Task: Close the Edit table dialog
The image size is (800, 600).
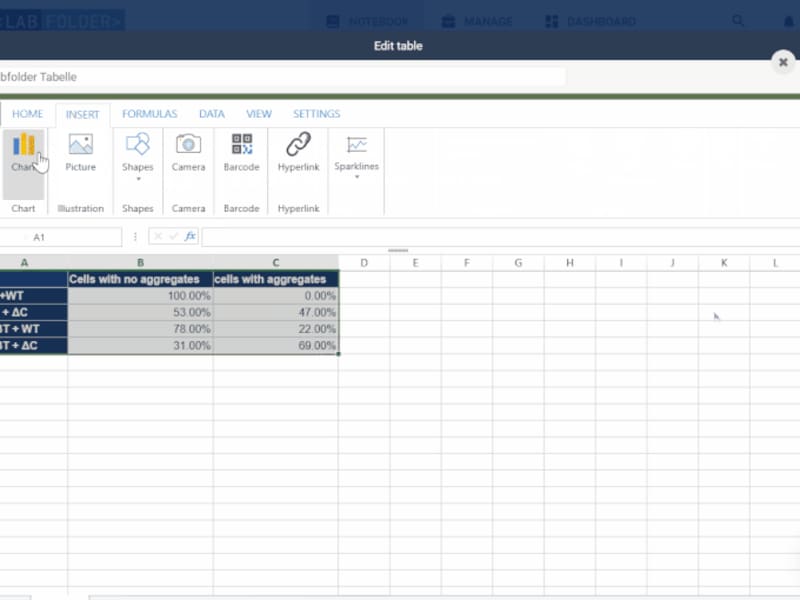Action: point(783,62)
